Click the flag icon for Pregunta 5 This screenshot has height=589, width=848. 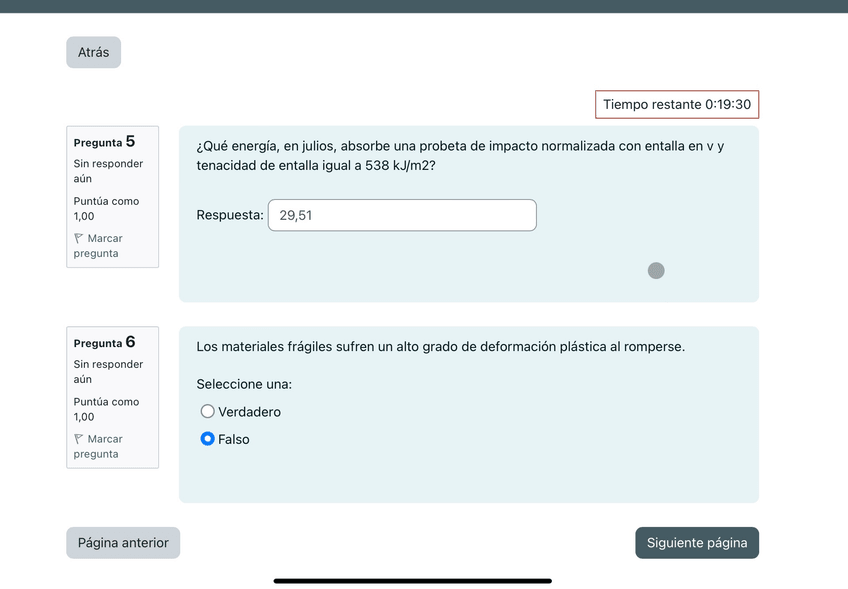coord(79,239)
